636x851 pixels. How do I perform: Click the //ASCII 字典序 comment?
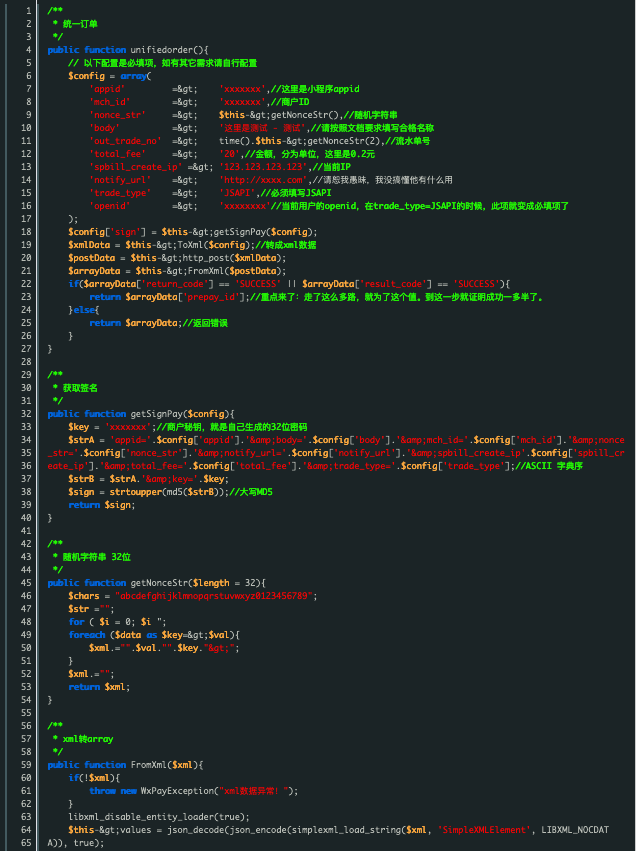coord(548,466)
